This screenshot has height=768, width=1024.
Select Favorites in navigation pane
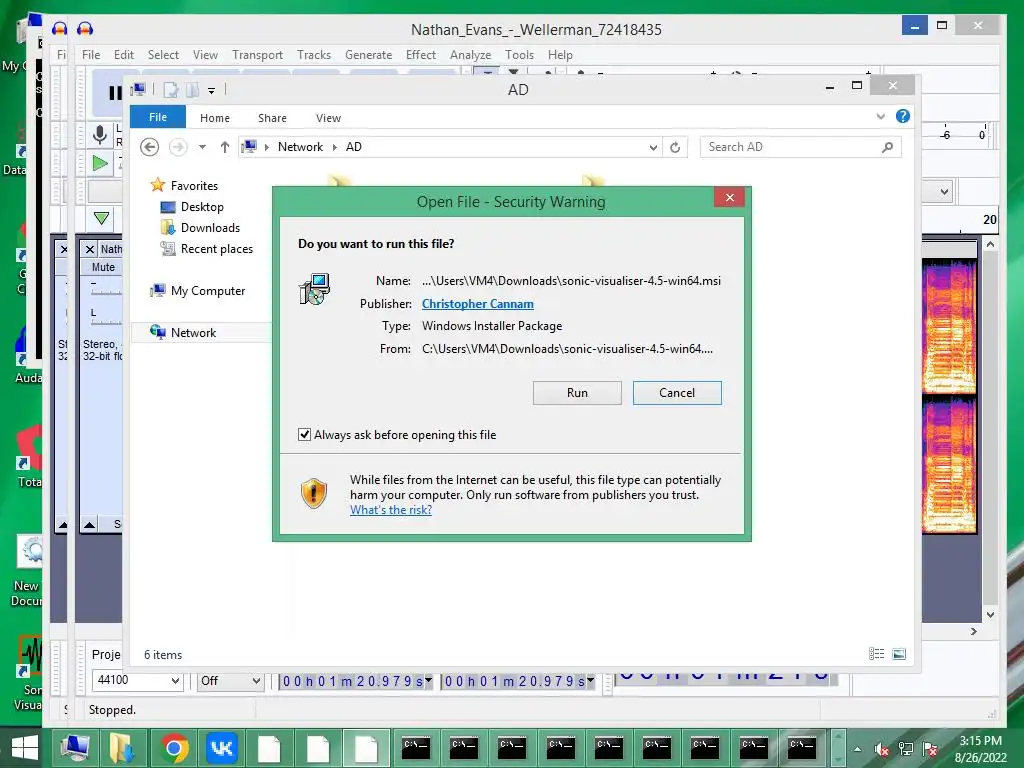pos(194,185)
